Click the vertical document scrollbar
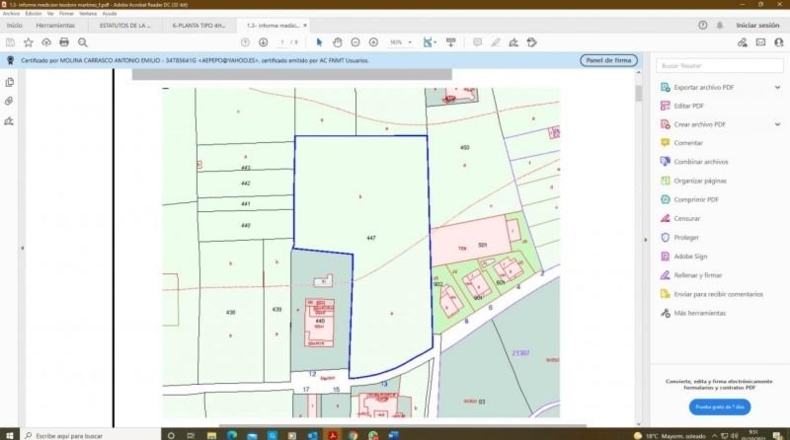Viewport: 790px width, 440px height. pyautogui.click(x=638, y=93)
